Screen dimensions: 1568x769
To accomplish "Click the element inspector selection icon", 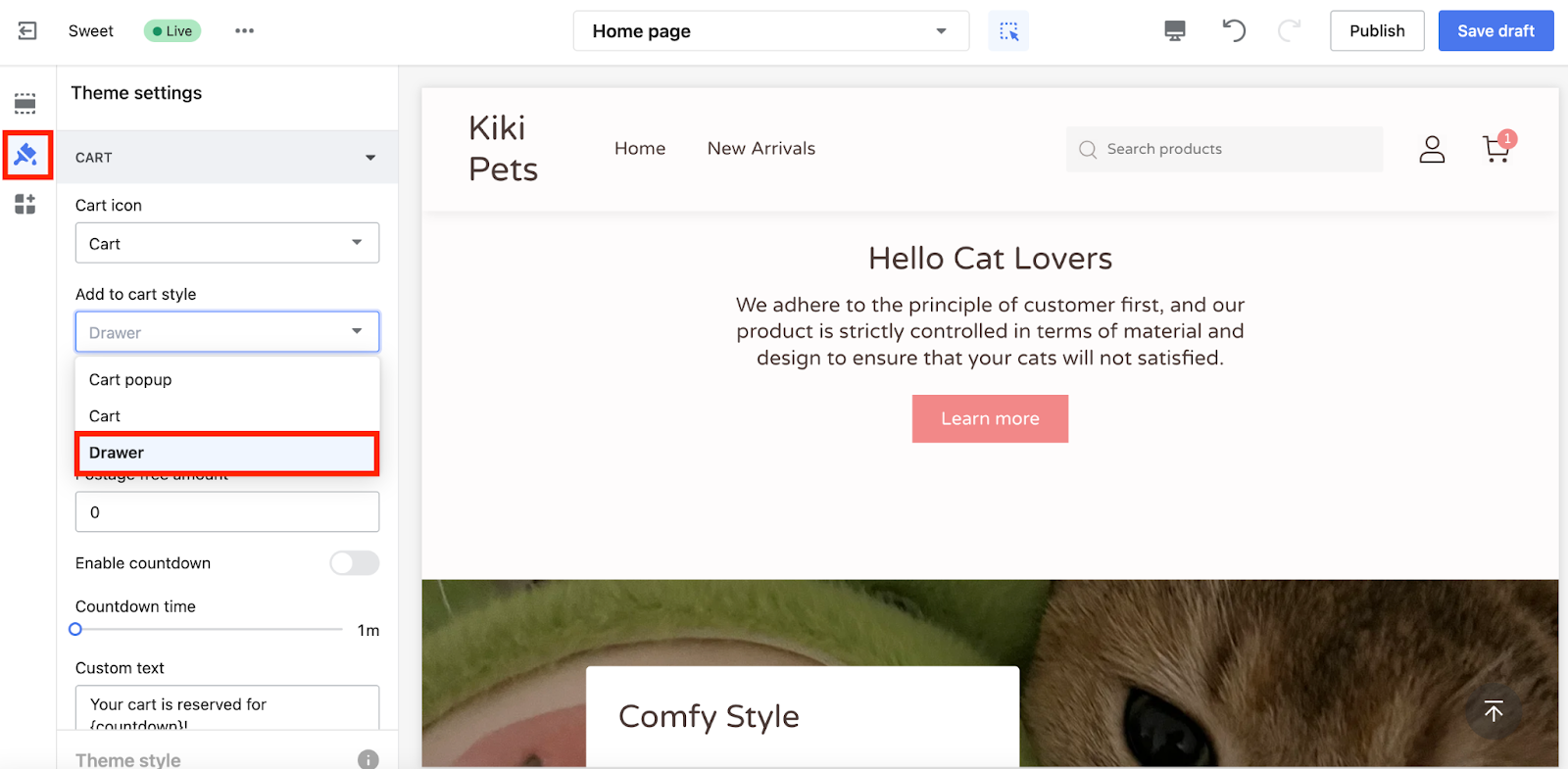I will click(x=1008, y=31).
